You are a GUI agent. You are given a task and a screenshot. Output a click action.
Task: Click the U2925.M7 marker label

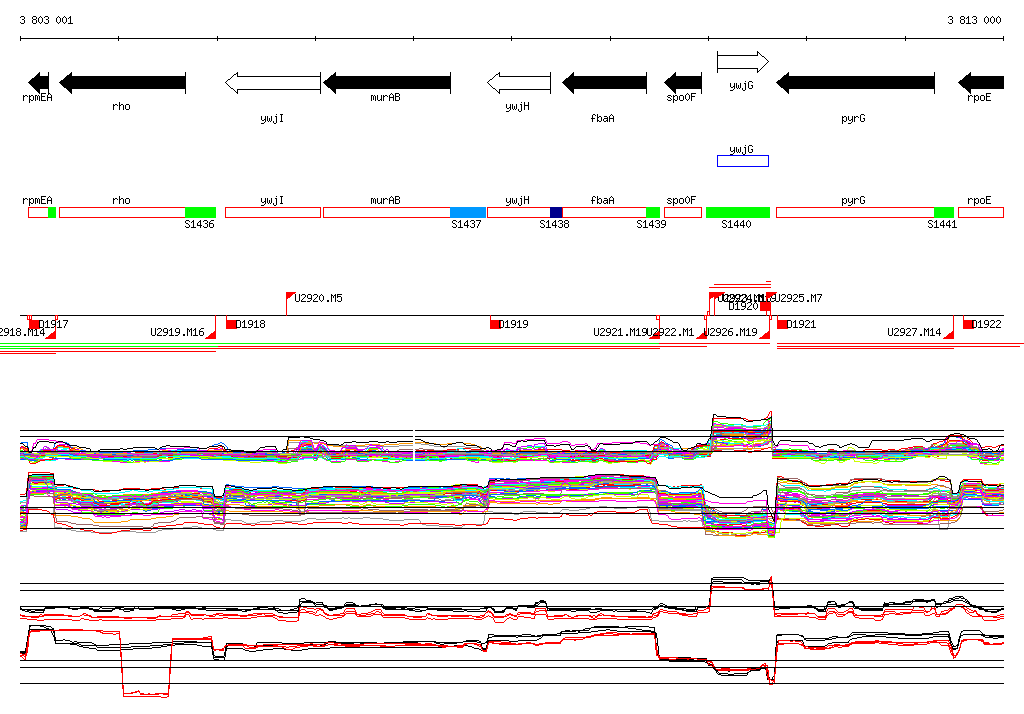(798, 298)
